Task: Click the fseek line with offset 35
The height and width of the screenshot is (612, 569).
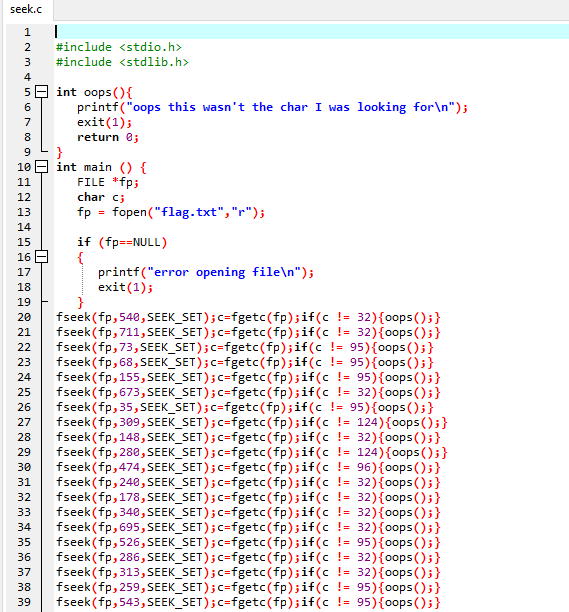Action: click(x=245, y=407)
